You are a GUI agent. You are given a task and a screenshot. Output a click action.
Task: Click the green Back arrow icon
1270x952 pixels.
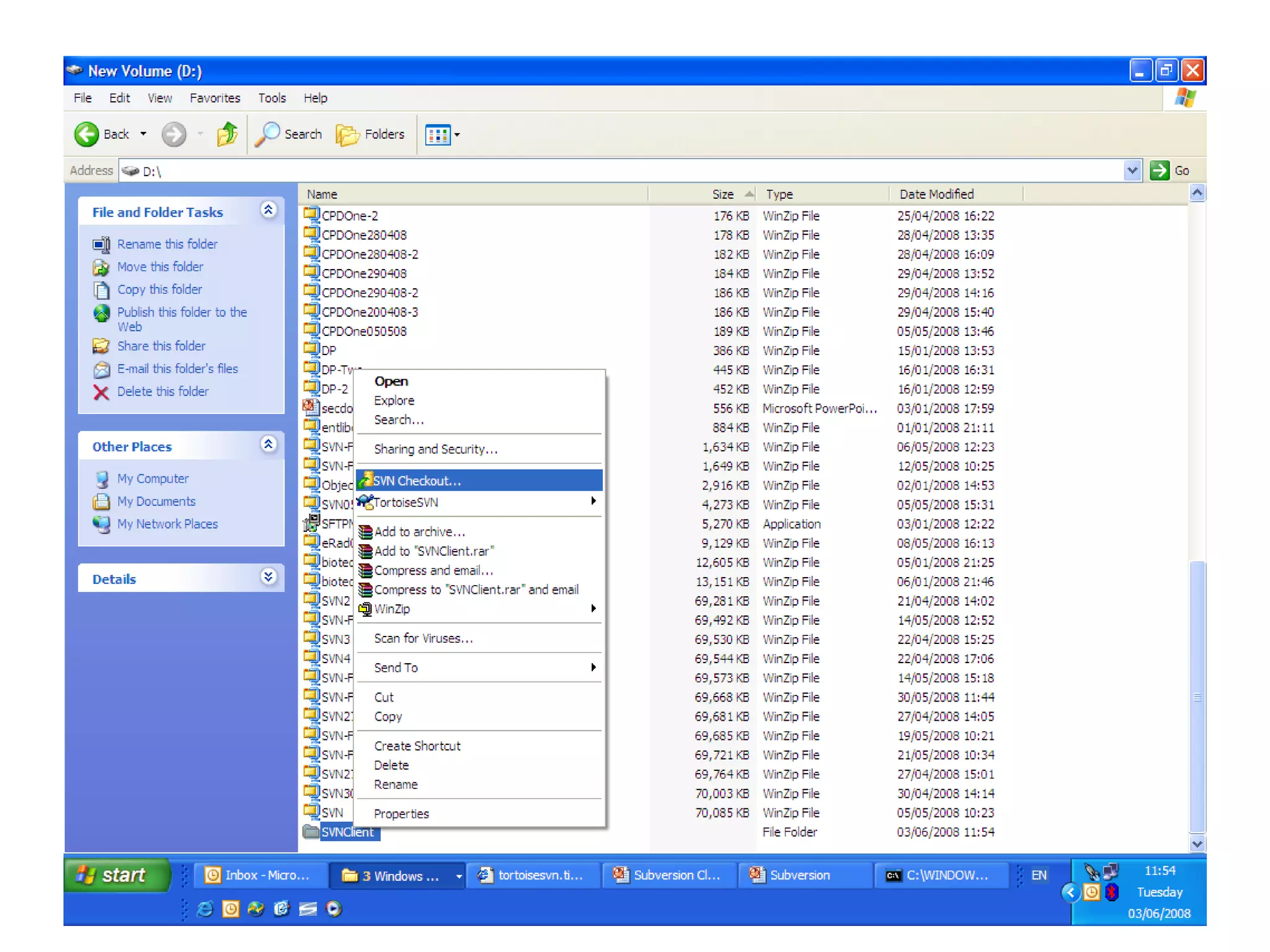(x=87, y=134)
